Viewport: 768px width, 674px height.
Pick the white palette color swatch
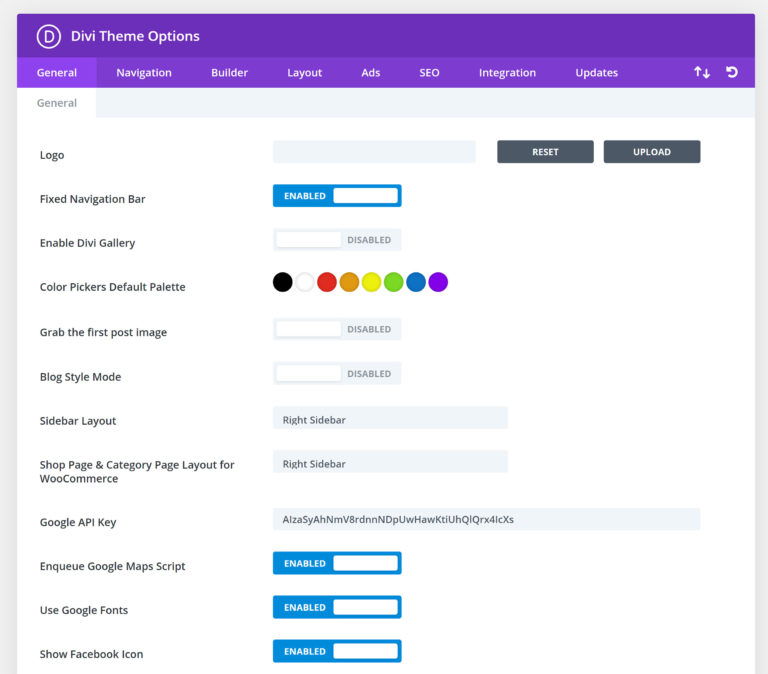tap(305, 282)
